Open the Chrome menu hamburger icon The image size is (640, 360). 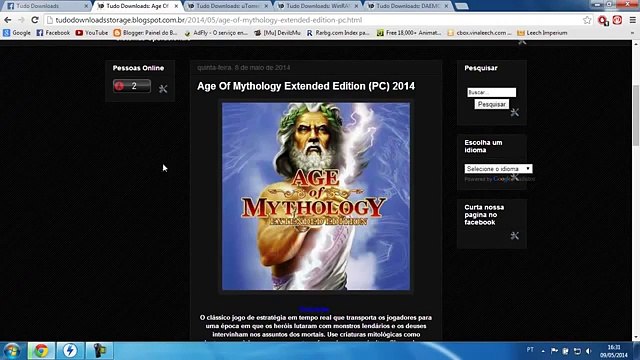click(x=633, y=20)
